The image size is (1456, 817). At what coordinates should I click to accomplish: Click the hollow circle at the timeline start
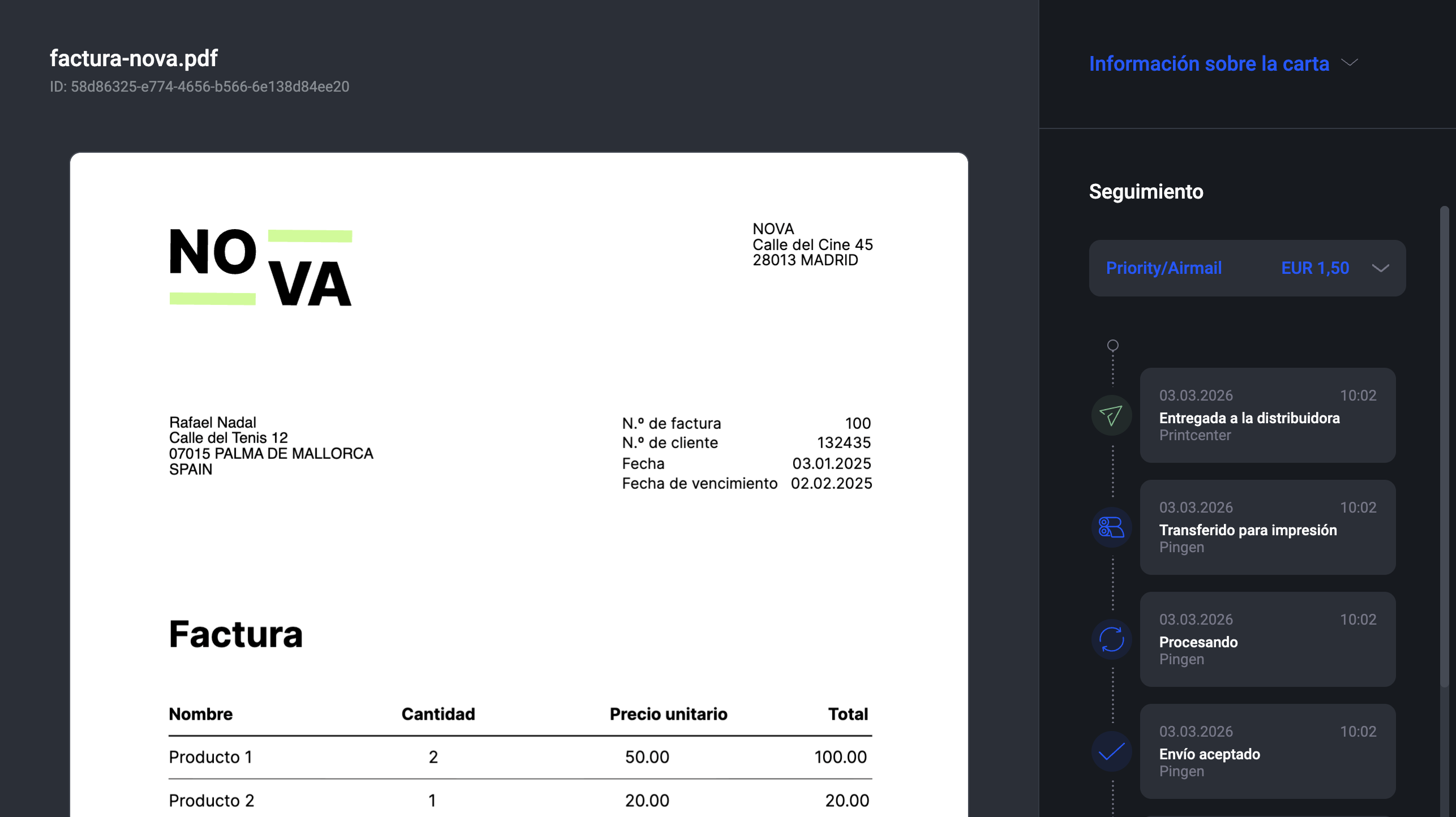[1111, 345]
